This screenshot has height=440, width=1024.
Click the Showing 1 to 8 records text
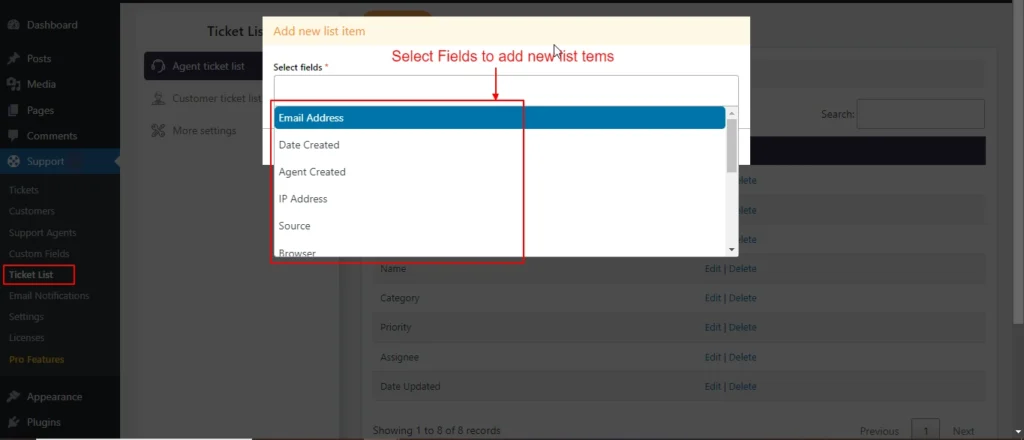point(436,431)
